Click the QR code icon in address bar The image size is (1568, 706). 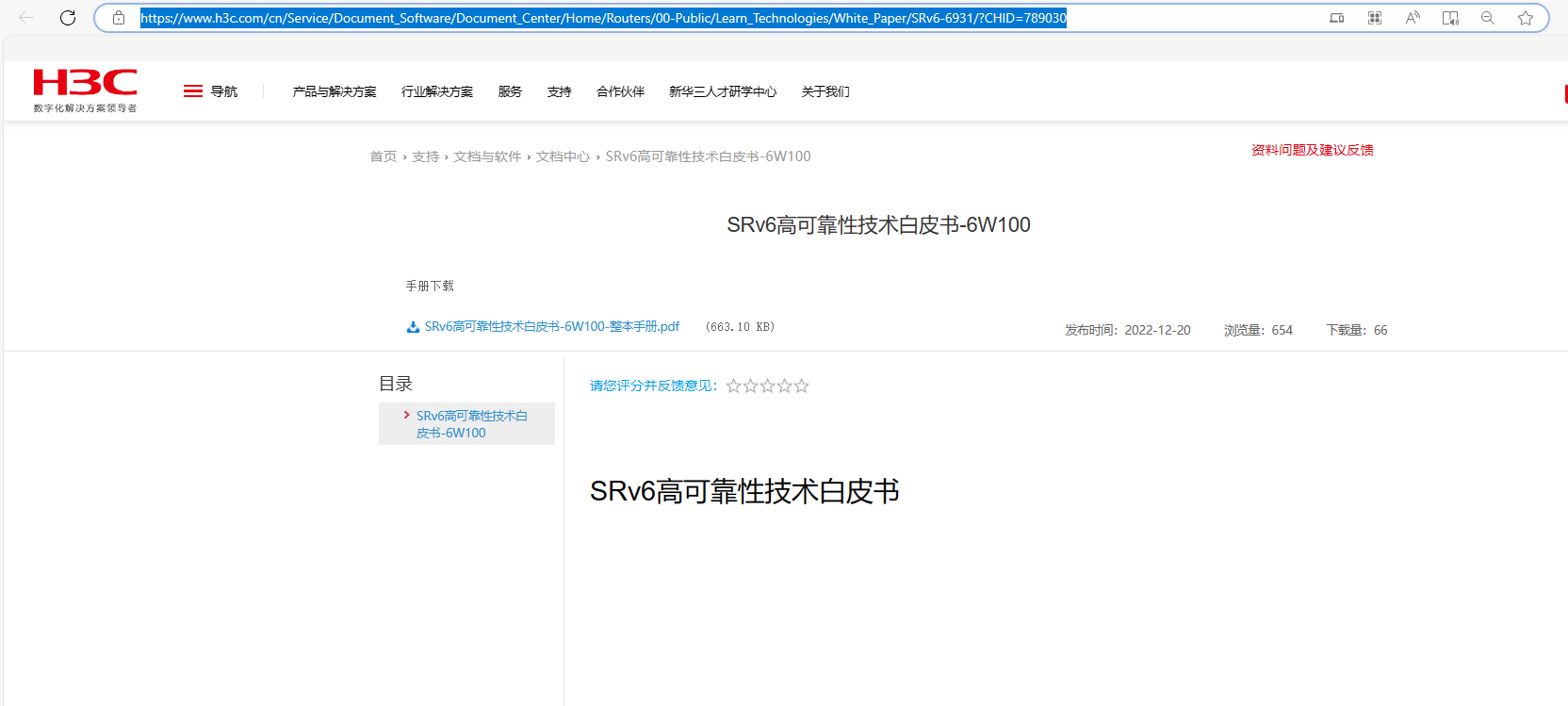1375,18
